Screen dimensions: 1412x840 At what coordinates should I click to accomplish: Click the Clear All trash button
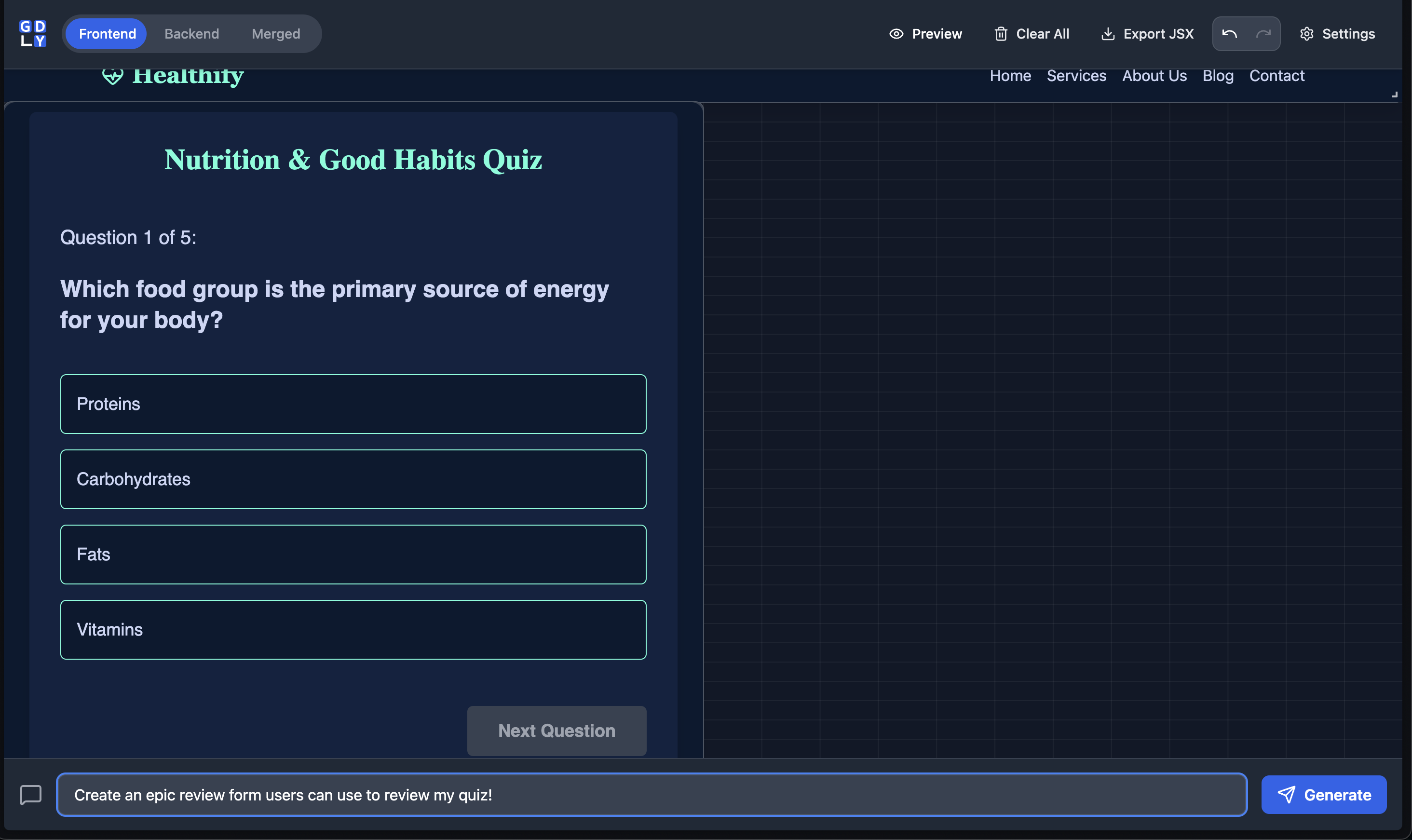coord(1032,34)
